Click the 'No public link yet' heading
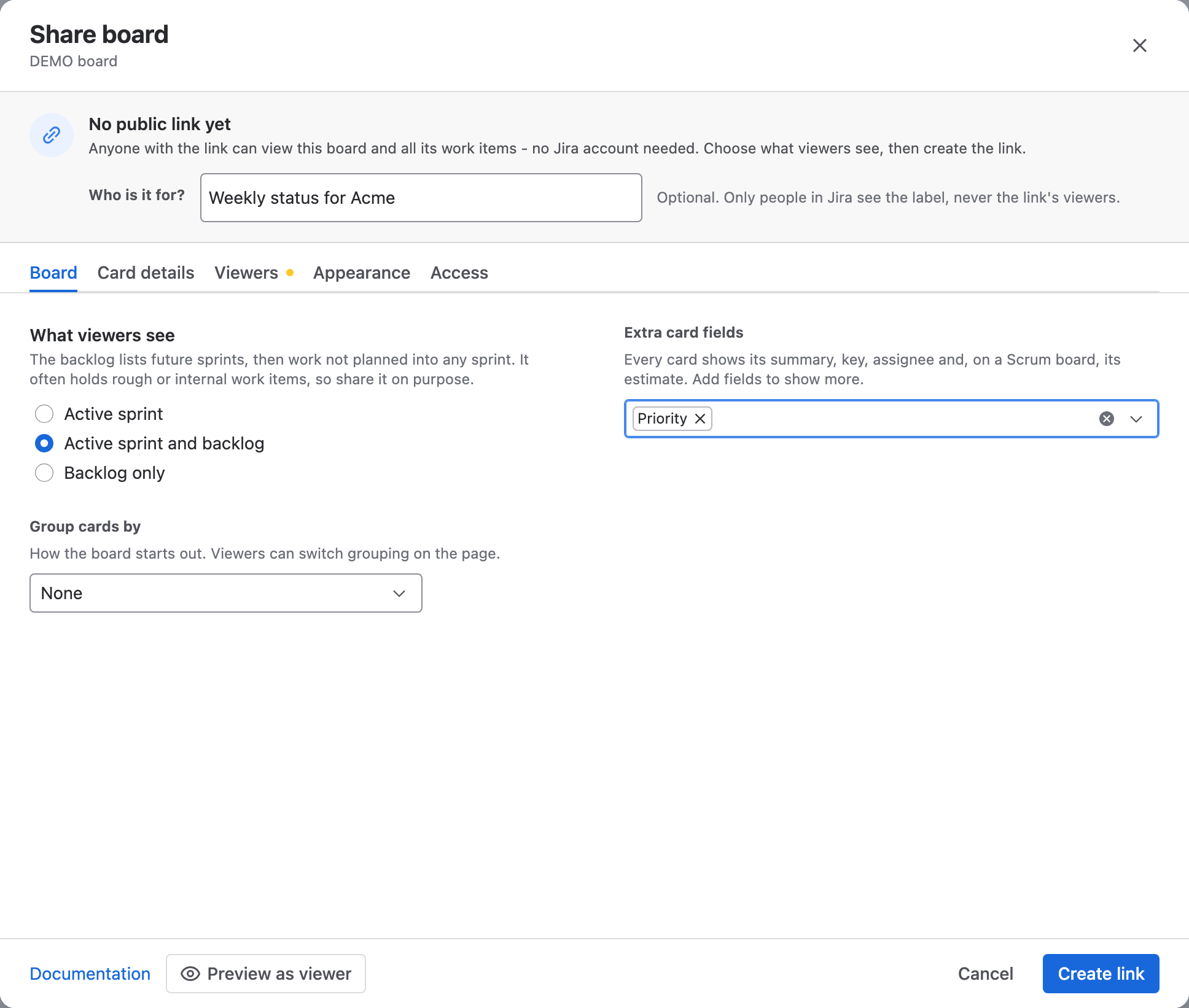 pyautogui.click(x=160, y=124)
